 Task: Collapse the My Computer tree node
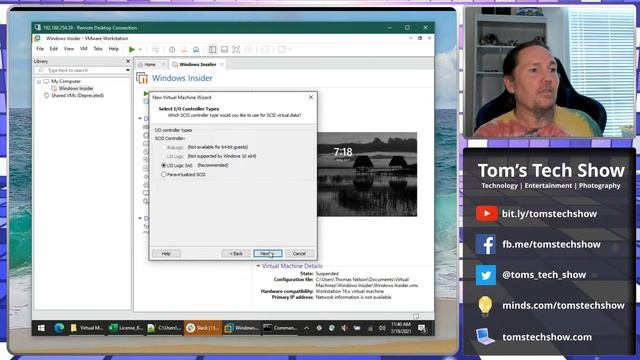point(39,82)
